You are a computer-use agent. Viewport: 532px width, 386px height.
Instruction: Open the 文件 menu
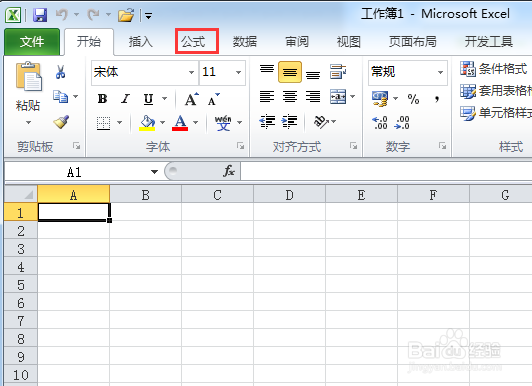[x=32, y=42]
